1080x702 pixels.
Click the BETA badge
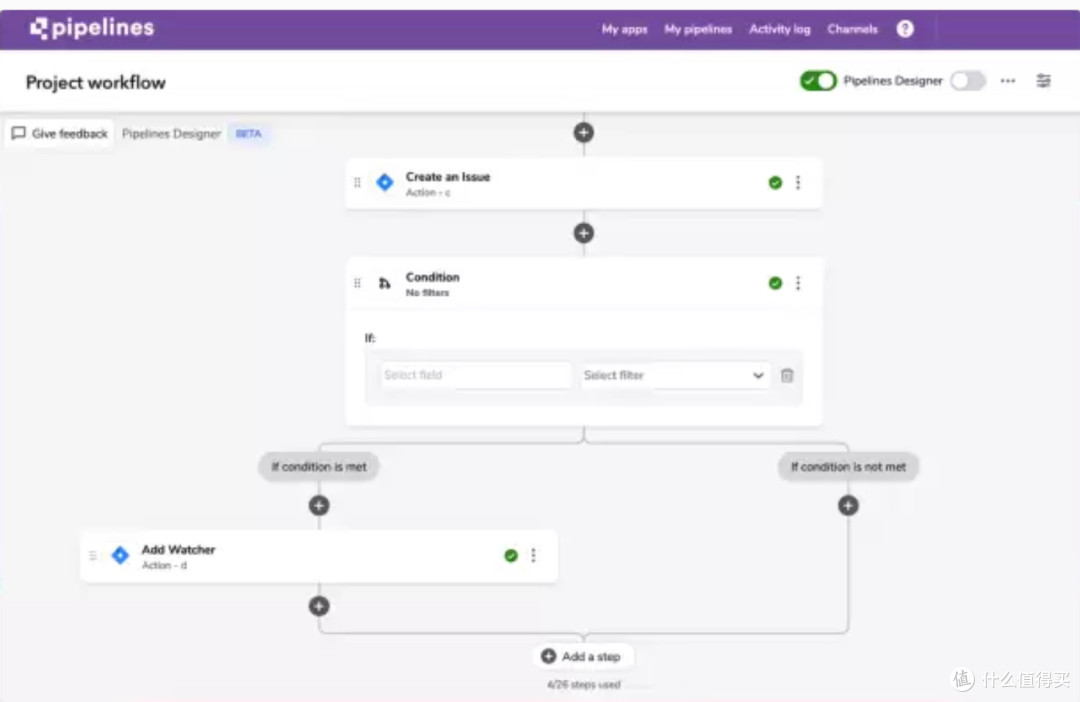pos(249,134)
